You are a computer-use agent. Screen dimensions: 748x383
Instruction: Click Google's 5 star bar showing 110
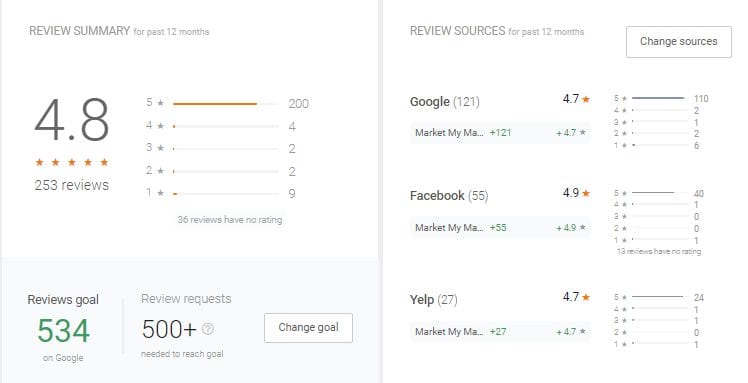660,98
